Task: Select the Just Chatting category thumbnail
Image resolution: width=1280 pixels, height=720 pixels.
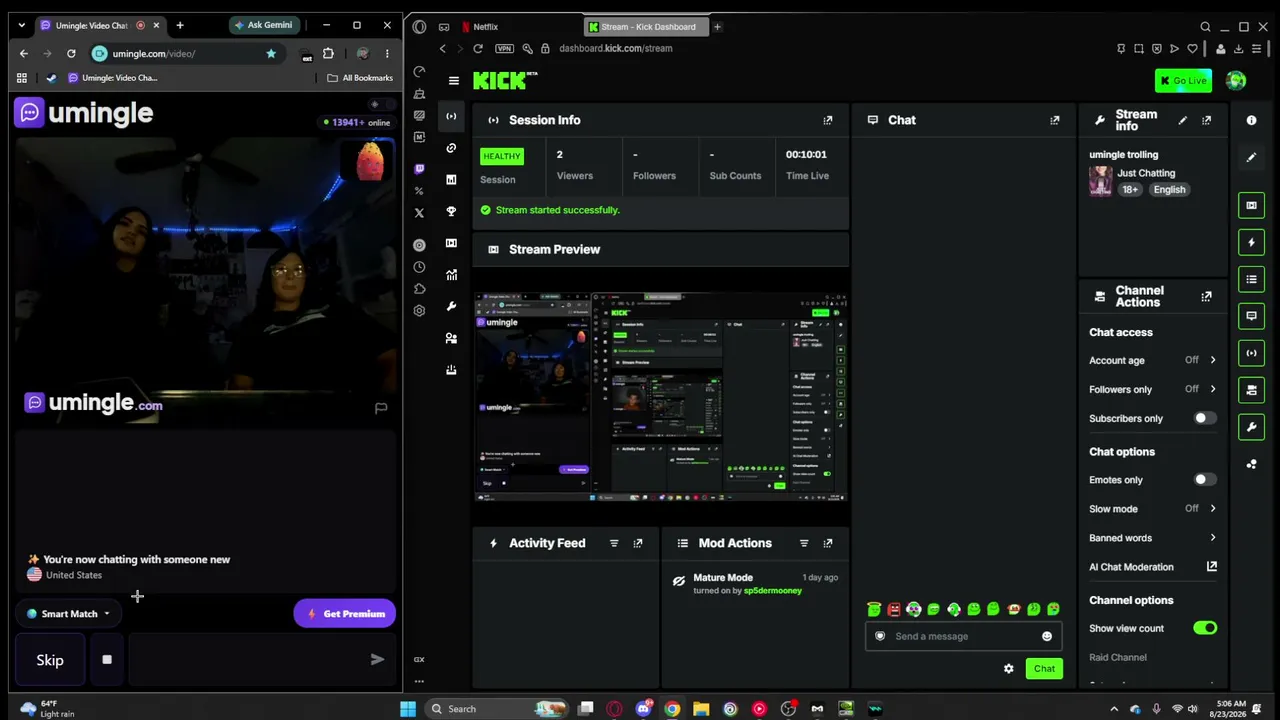Action: pyautogui.click(x=1100, y=181)
